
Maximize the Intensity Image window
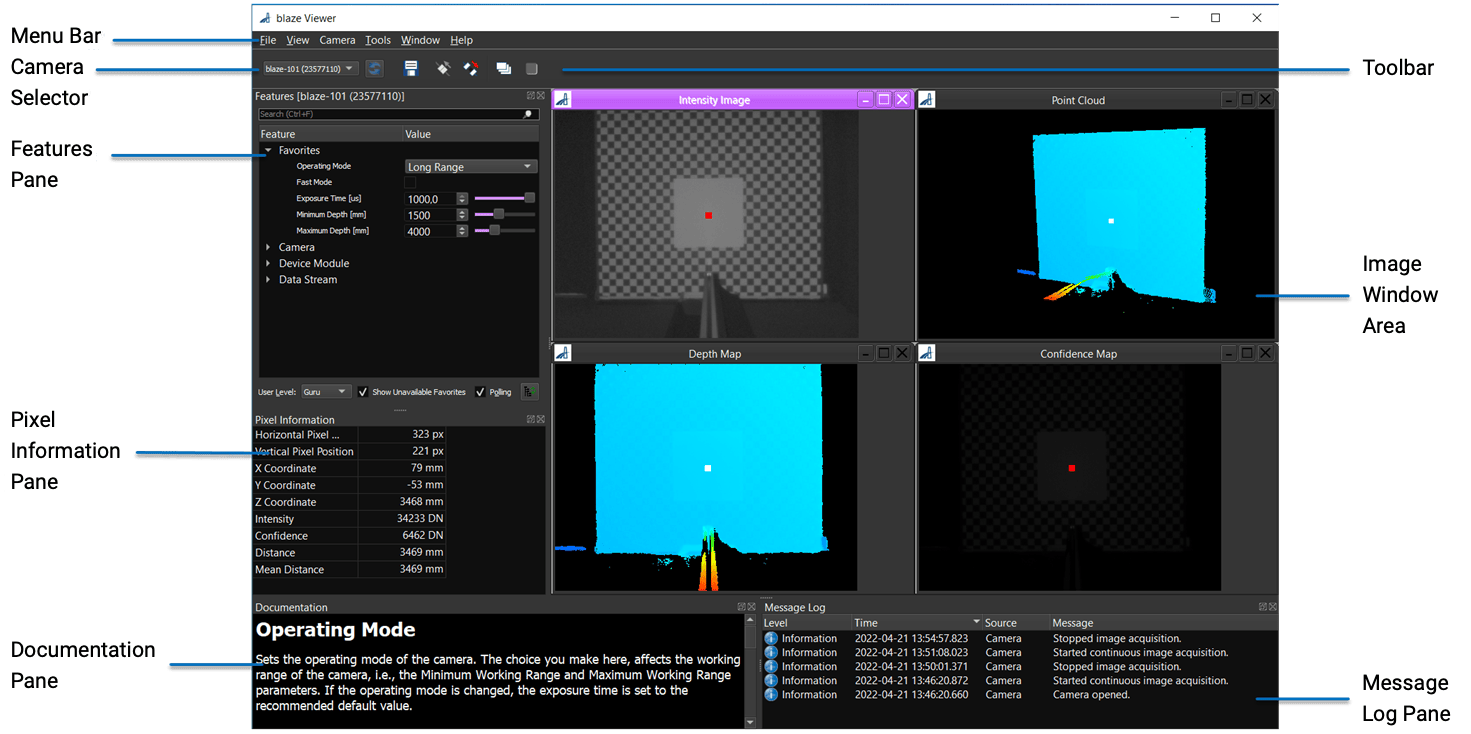(x=884, y=99)
